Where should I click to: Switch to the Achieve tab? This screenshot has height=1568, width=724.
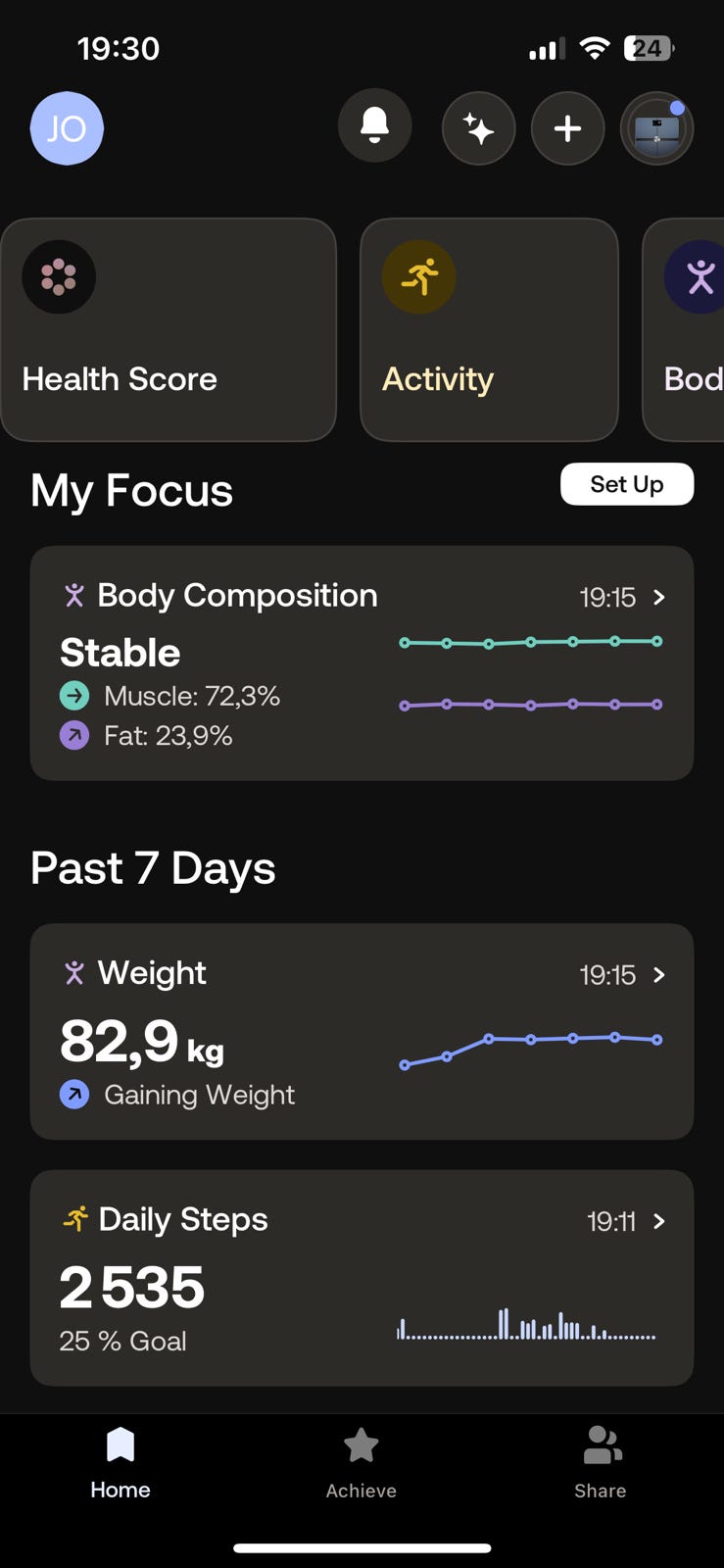pos(362,1463)
